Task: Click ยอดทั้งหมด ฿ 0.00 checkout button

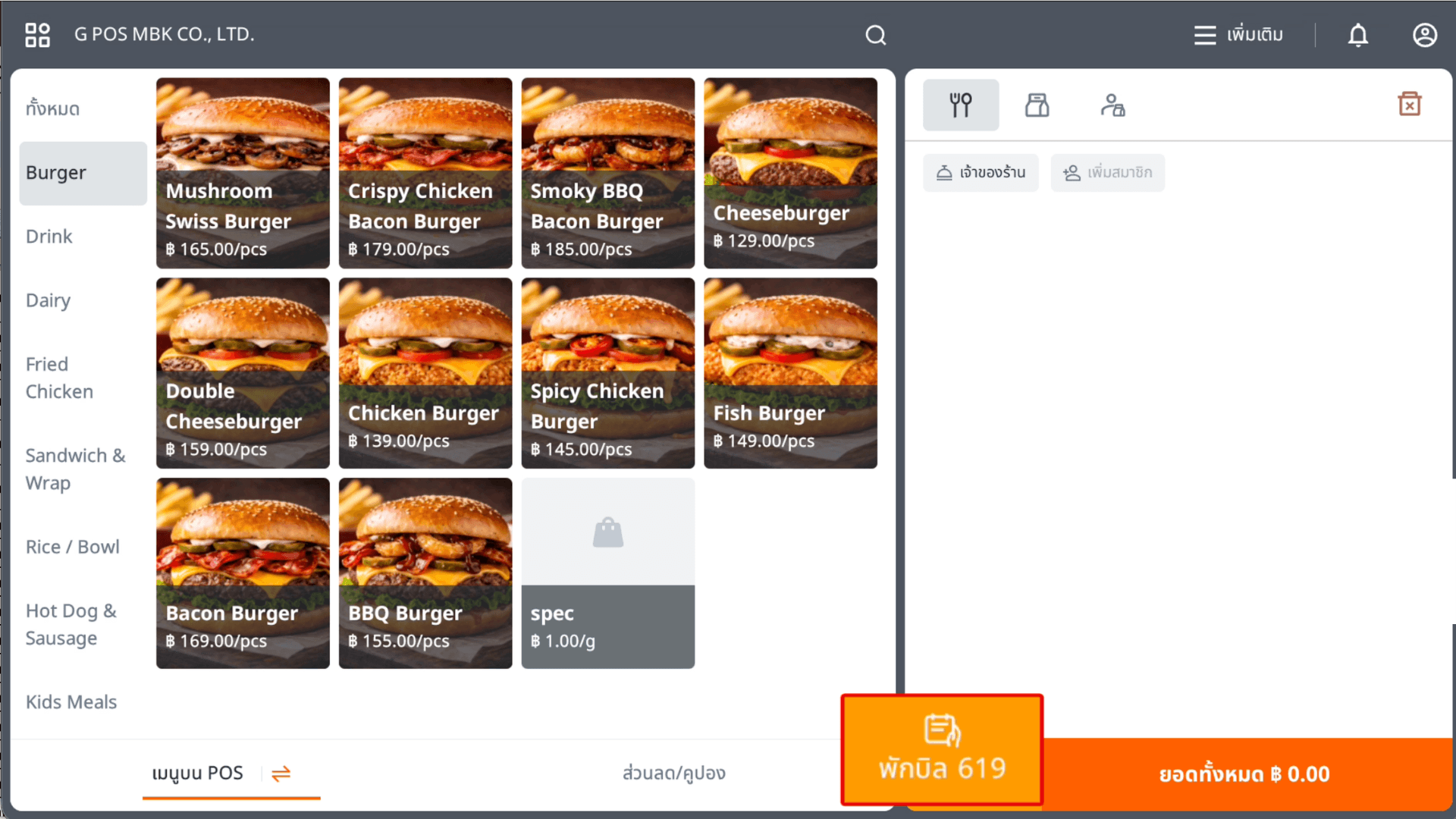Action: point(1247,774)
